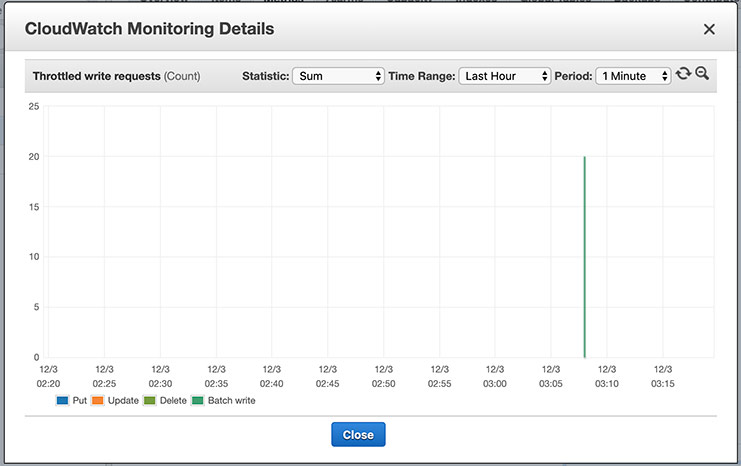Click the y-axis value 15

(x=34, y=207)
